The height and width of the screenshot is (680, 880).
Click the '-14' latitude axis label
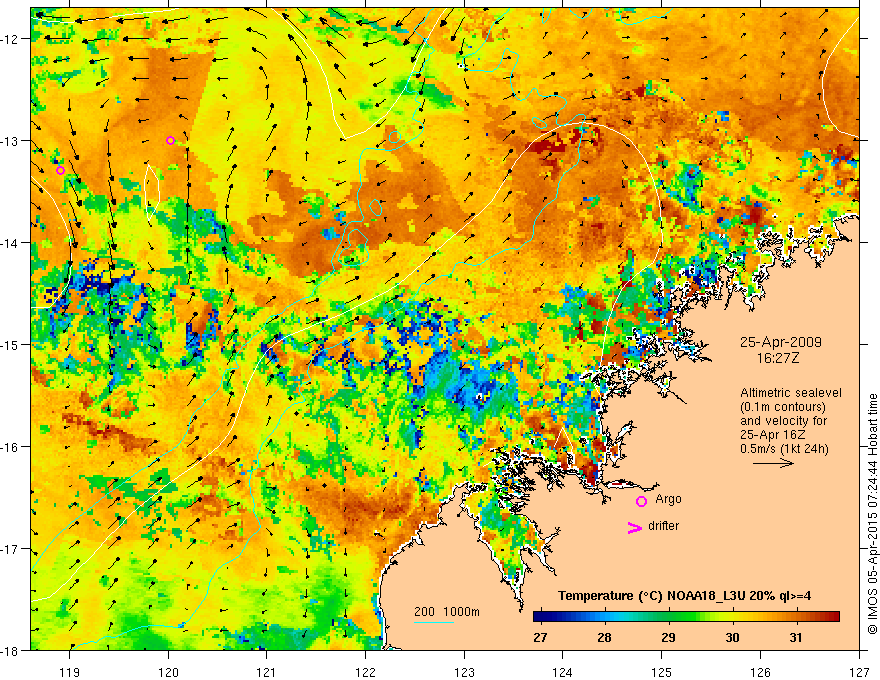click(x=11, y=243)
